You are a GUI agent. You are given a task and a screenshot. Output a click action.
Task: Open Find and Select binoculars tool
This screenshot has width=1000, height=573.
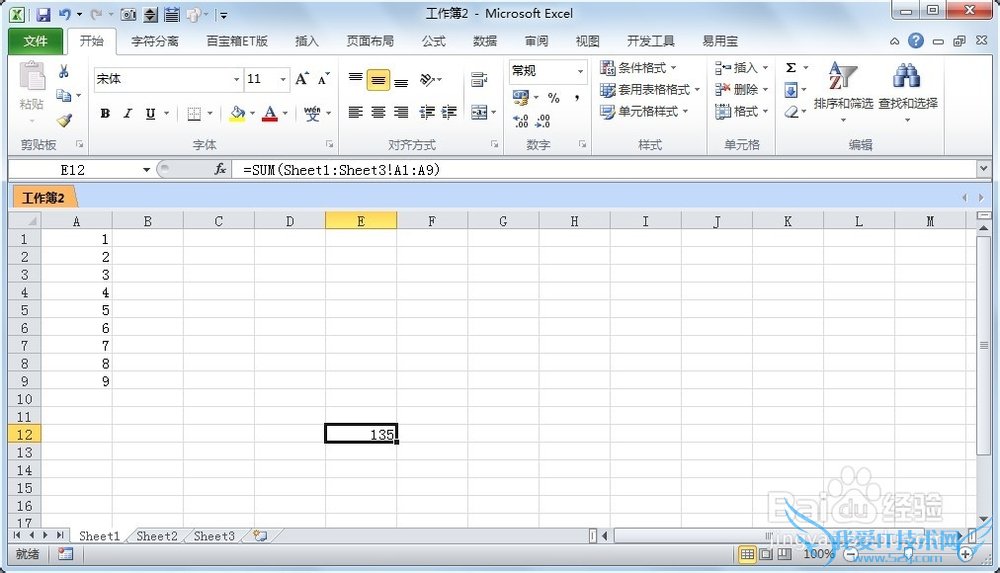coord(908,91)
